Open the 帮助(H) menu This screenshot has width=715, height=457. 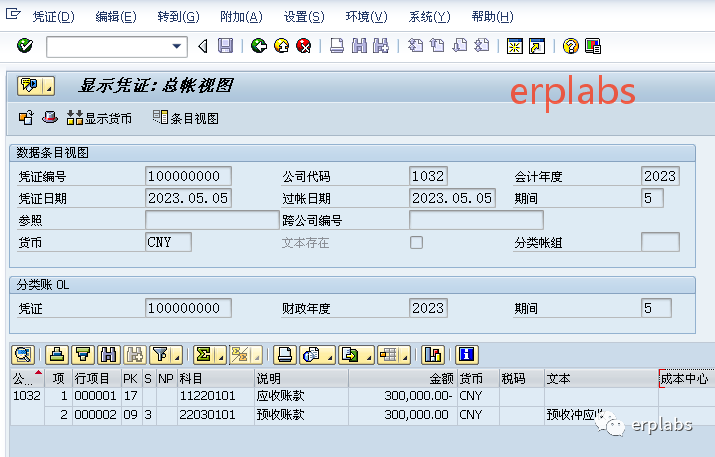pyautogui.click(x=492, y=17)
